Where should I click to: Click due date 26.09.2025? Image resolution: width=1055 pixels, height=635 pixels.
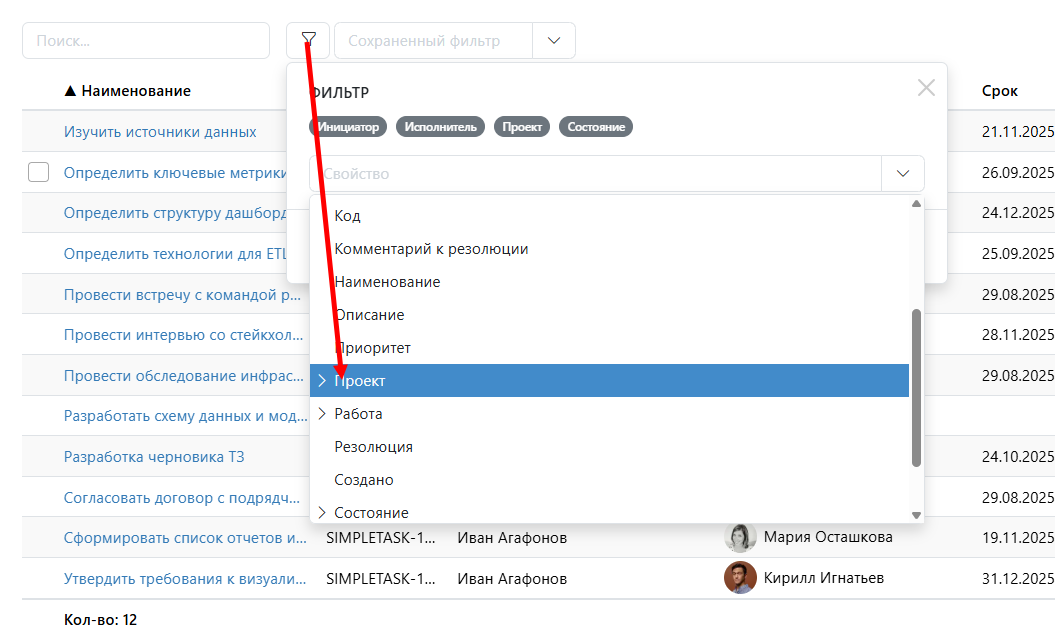click(1018, 173)
